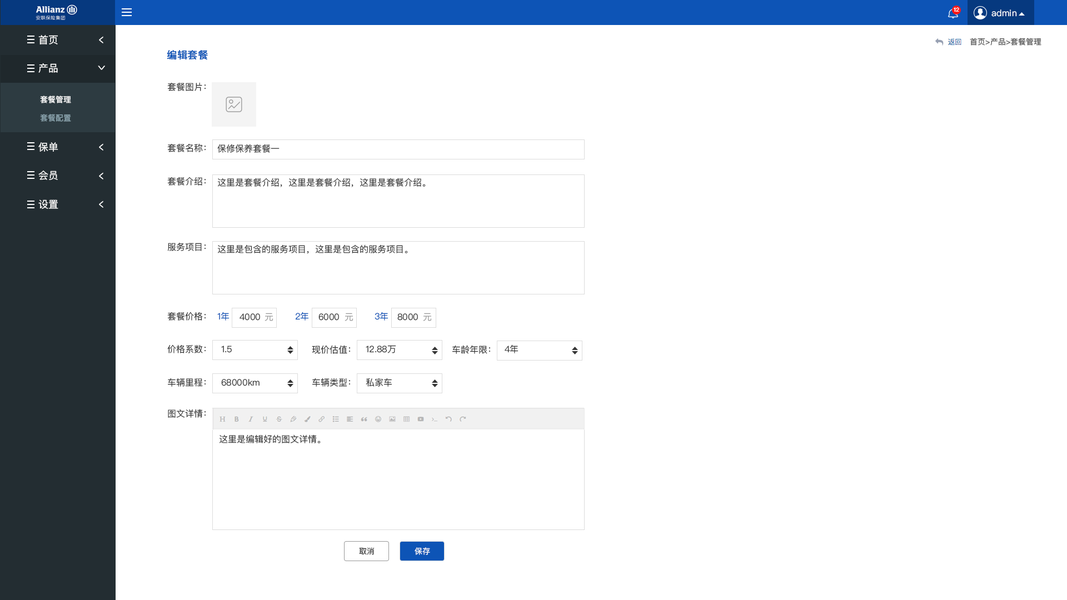The width and height of the screenshot is (1067, 600).
Task: Click the 保存 button
Action: (422, 551)
